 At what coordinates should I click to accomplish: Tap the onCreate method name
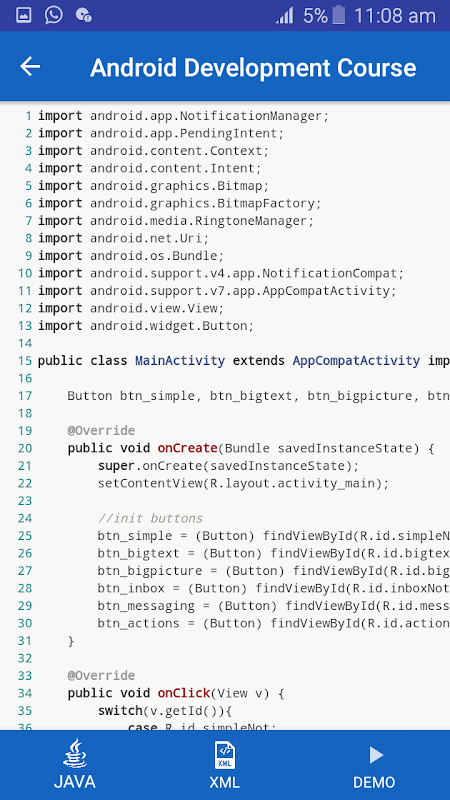click(187, 448)
